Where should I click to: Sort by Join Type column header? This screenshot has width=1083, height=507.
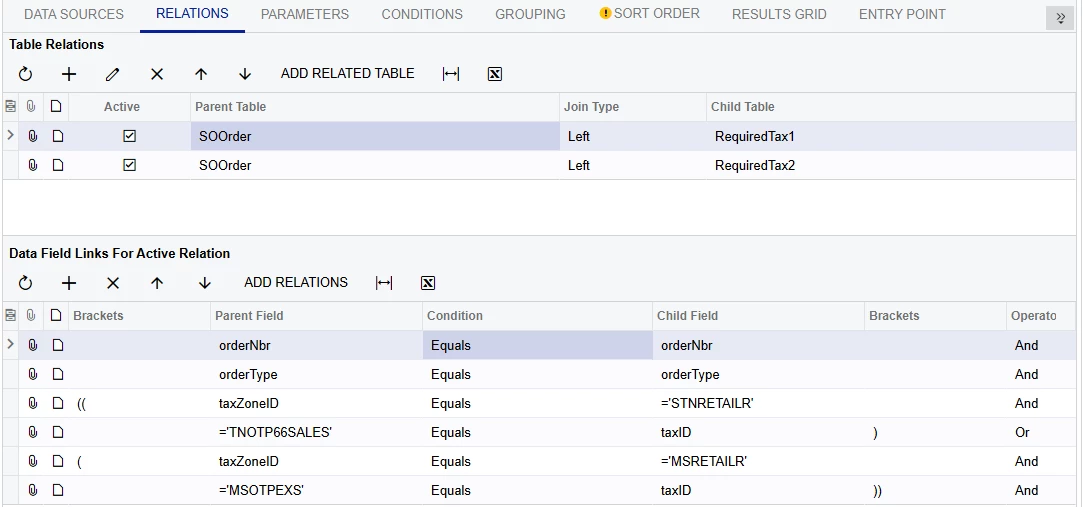(633, 106)
